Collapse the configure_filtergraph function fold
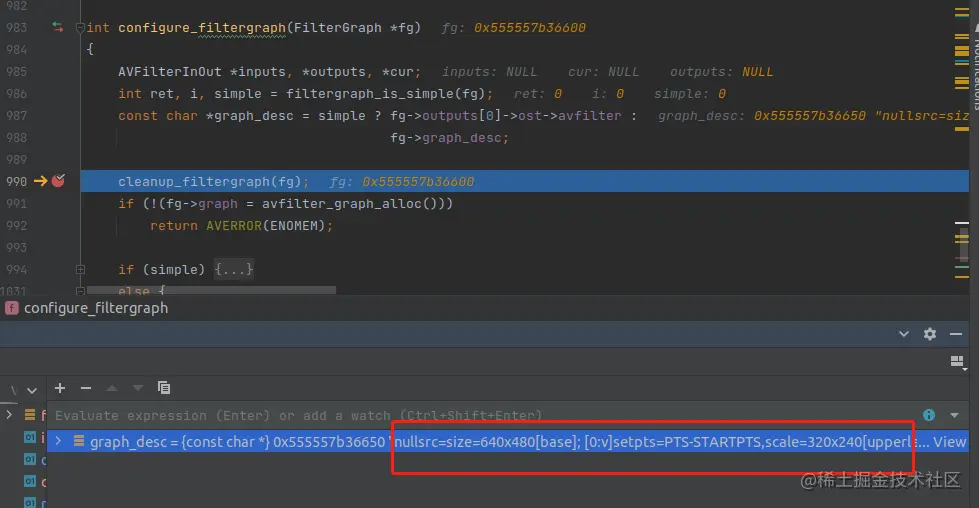The width and height of the screenshot is (979, 508). coord(80,27)
